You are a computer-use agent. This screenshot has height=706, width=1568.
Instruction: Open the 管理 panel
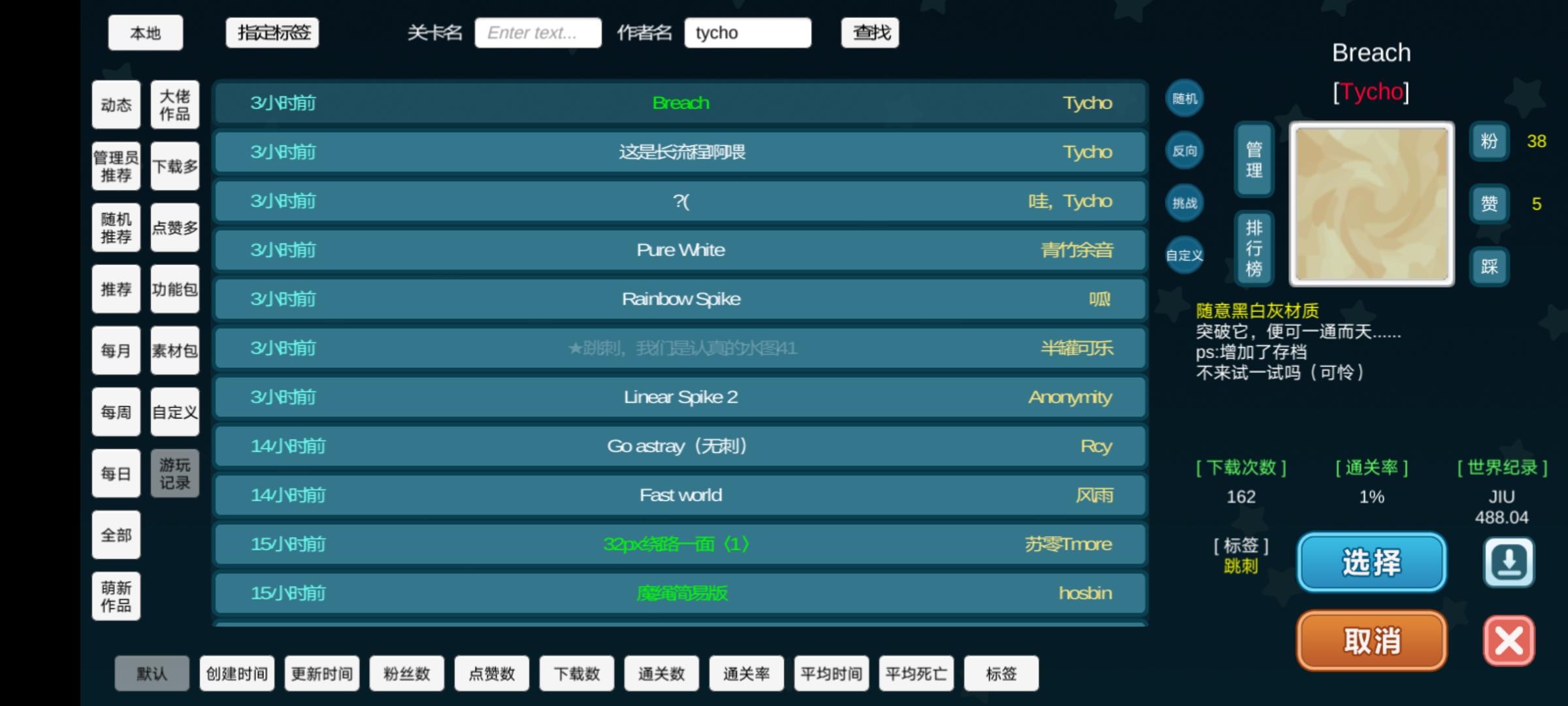coord(1254,160)
